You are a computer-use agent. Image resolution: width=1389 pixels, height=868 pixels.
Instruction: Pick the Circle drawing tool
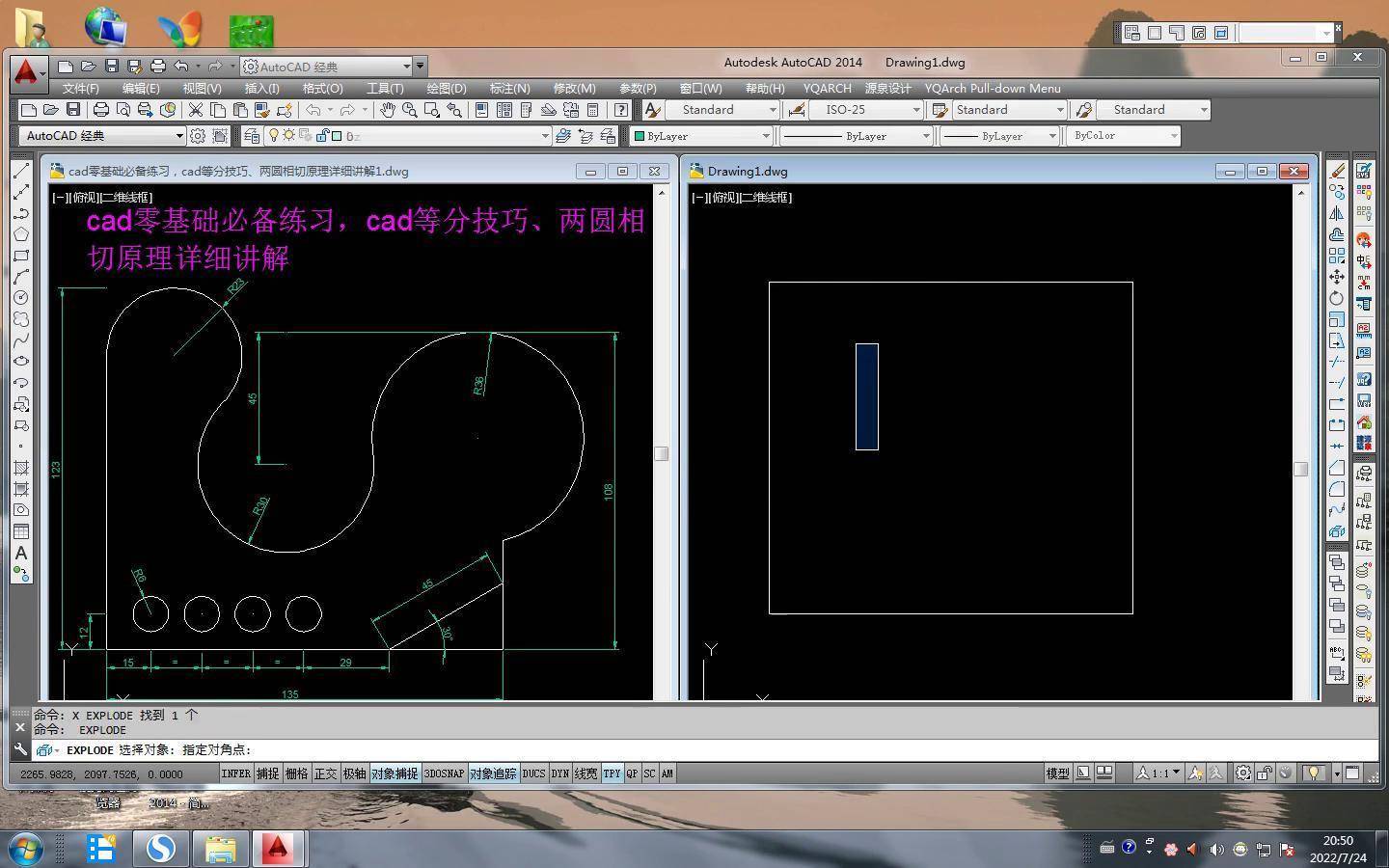(x=20, y=298)
